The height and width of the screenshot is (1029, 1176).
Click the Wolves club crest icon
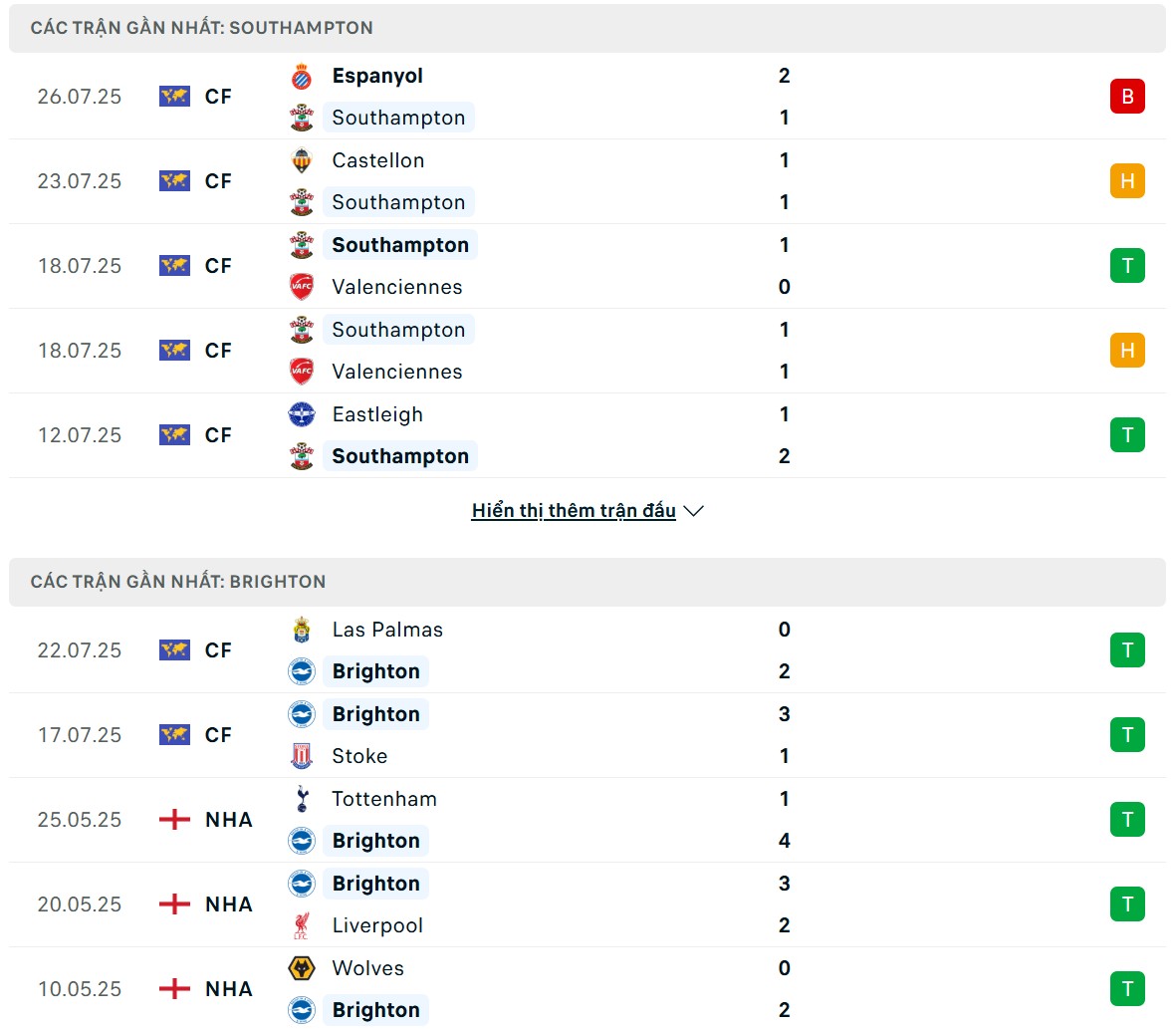302,968
